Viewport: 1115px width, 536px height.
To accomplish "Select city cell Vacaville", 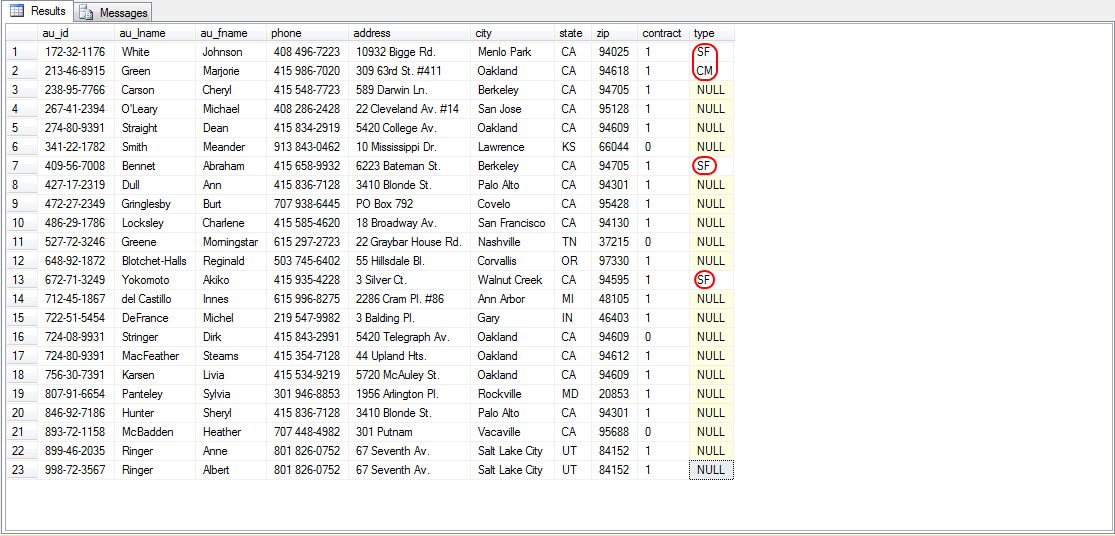I will point(513,432).
